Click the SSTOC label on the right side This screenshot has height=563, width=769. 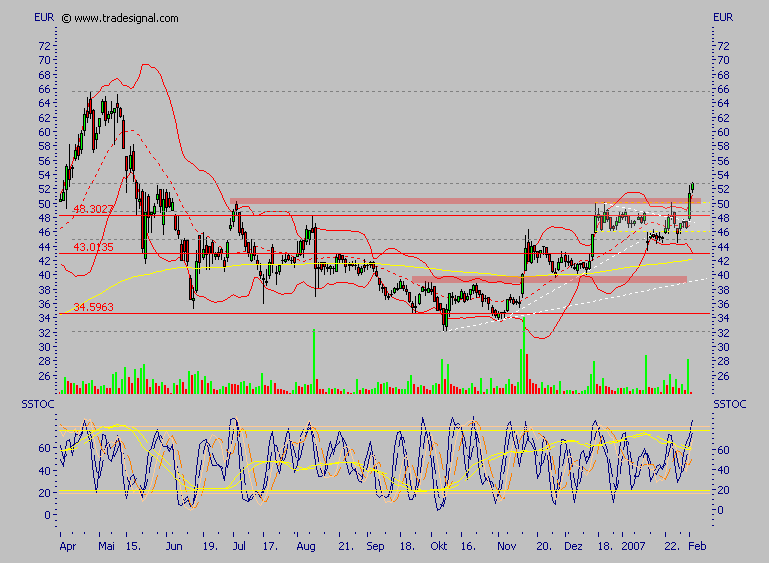point(730,403)
